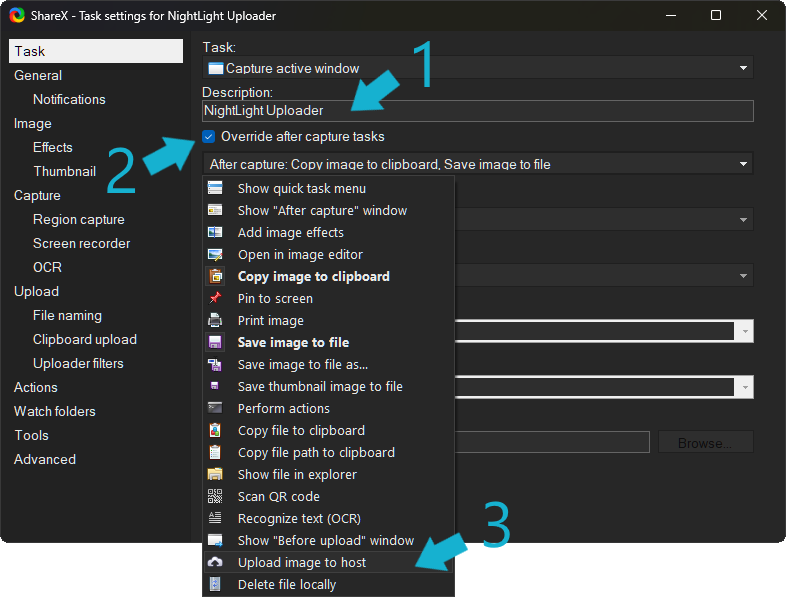Open the Task dropdown showing Capture active window

(477, 68)
